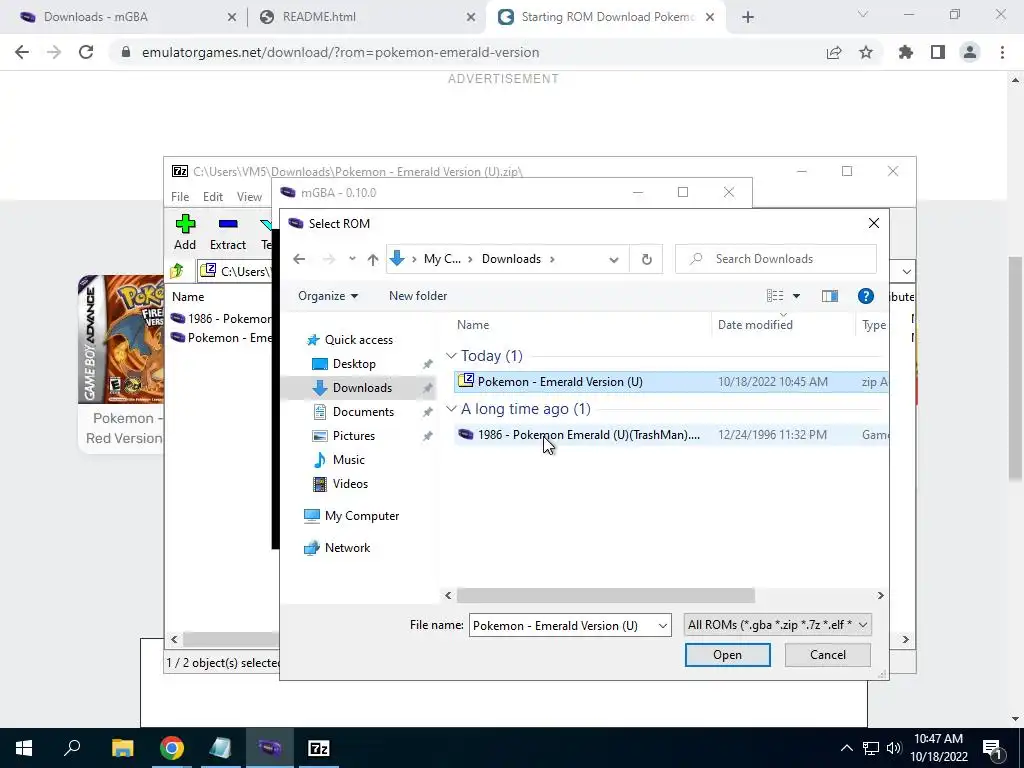Open the 7-Zip Edit menu
This screenshot has width=1024, height=768.
pos(213,197)
